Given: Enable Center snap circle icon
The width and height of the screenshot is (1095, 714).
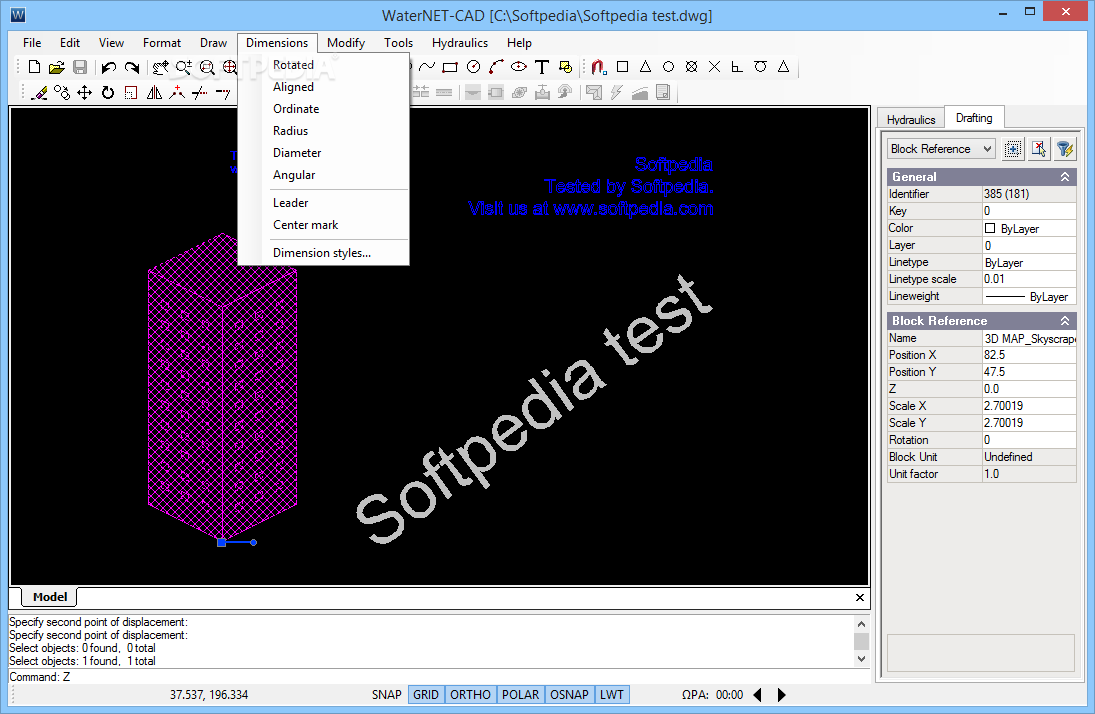Looking at the screenshot, I should (x=668, y=67).
